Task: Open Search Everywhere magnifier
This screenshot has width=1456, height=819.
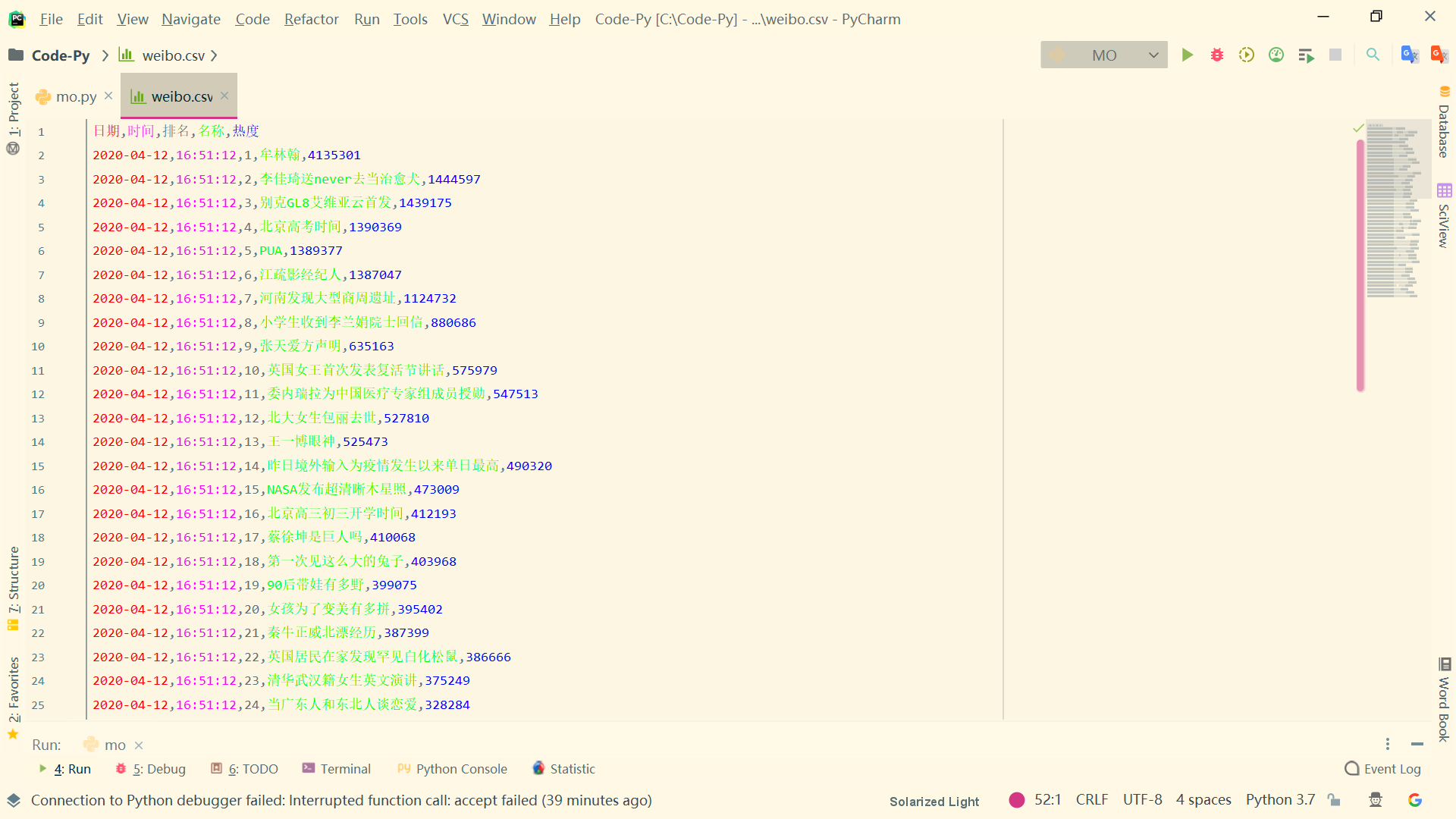Action: (x=1373, y=55)
